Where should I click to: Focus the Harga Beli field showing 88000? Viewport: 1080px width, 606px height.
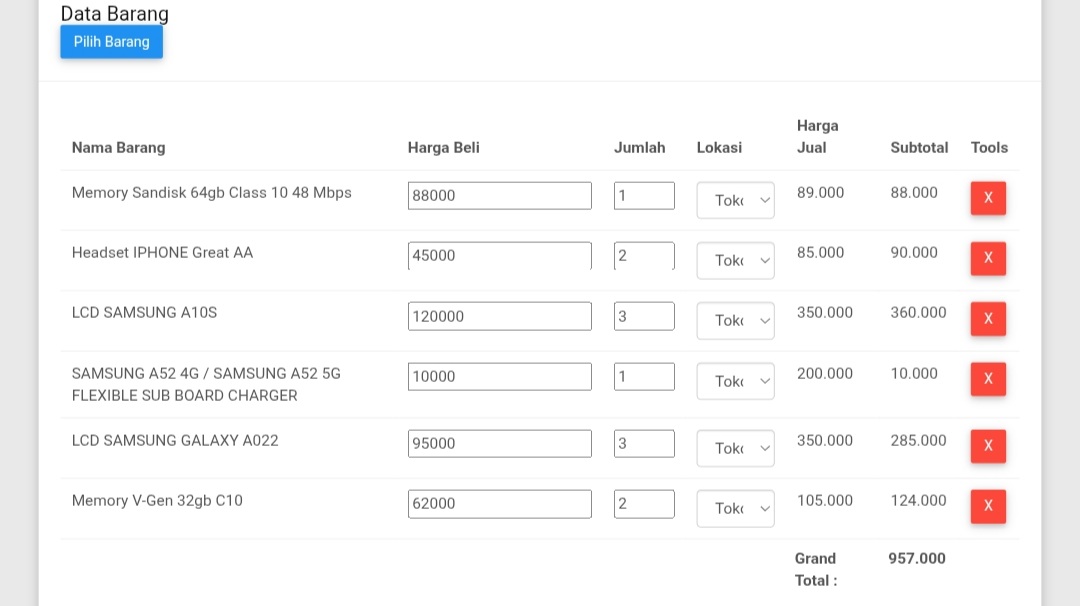click(x=499, y=196)
